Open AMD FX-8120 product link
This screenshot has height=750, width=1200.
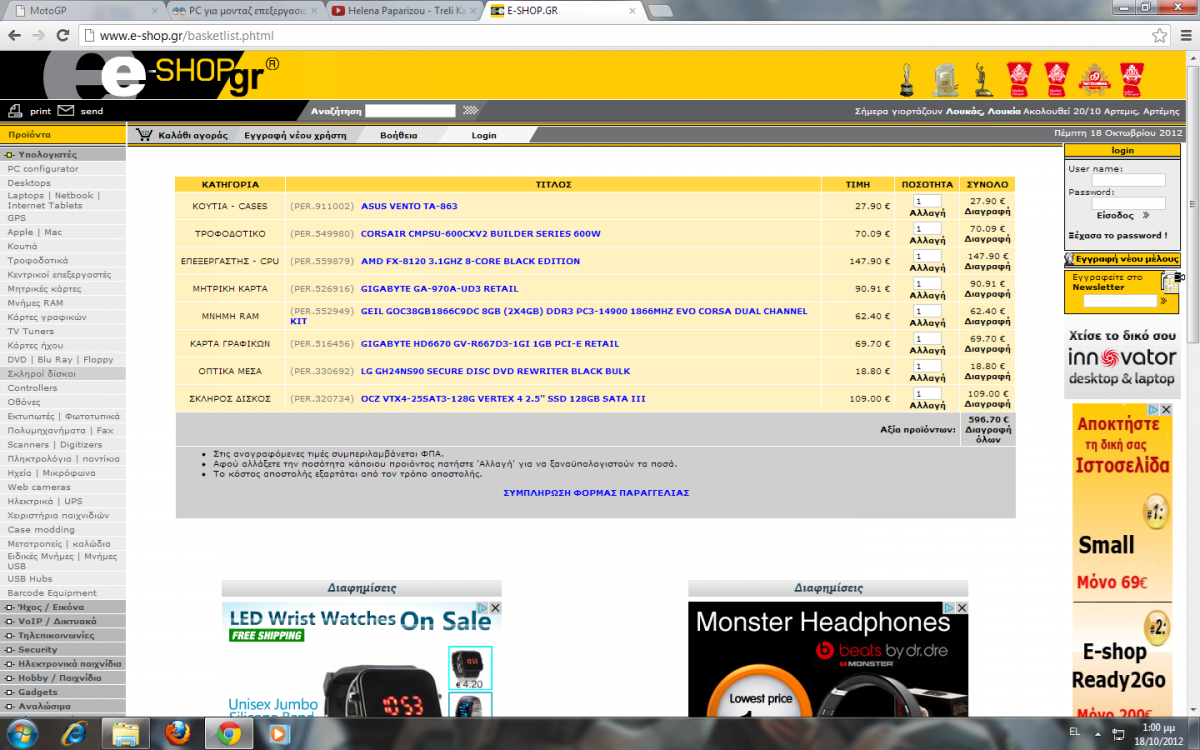click(x=470, y=261)
